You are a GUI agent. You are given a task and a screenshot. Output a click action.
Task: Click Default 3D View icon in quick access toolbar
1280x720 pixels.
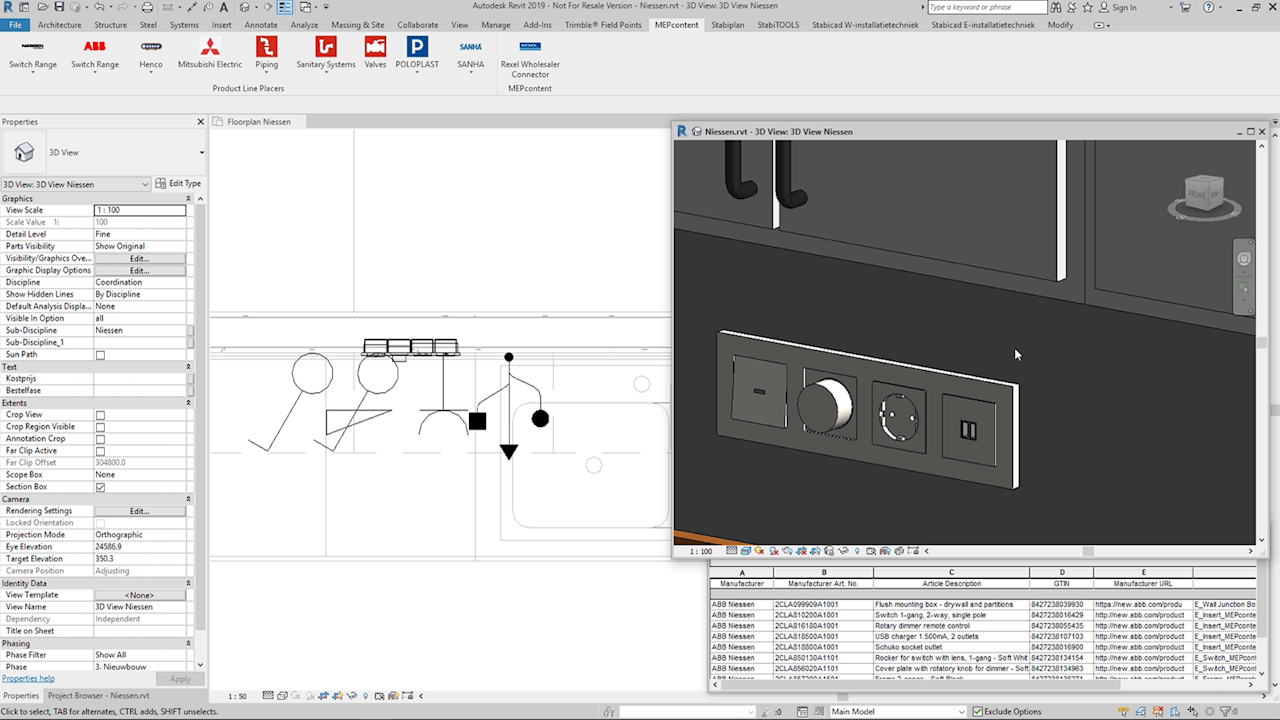(244, 7)
